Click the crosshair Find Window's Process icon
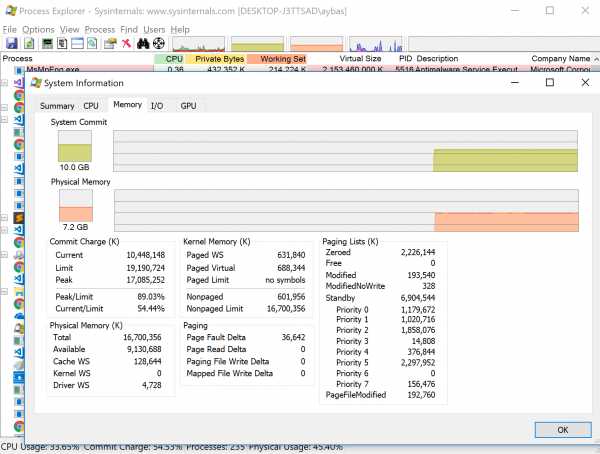Viewport: 600px width, 454px height. point(159,43)
